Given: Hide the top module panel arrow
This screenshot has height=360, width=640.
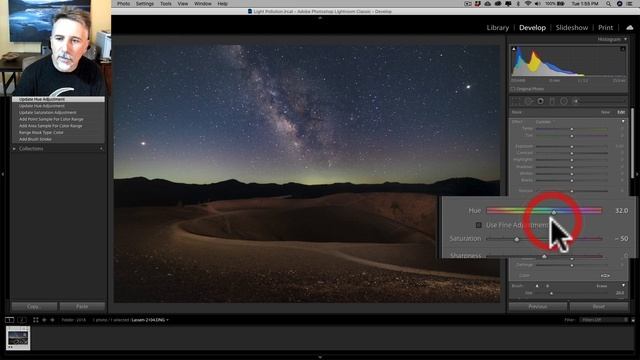Looking at the screenshot, I should [320, 18].
